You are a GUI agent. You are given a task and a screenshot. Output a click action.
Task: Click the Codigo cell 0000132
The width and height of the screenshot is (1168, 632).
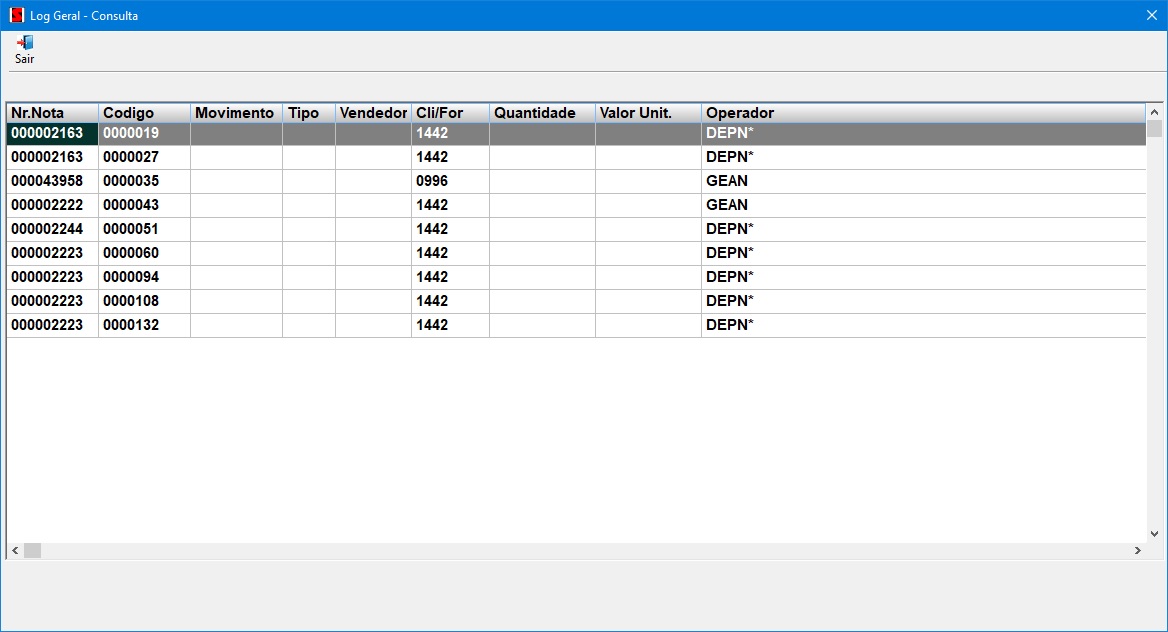coord(145,324)
